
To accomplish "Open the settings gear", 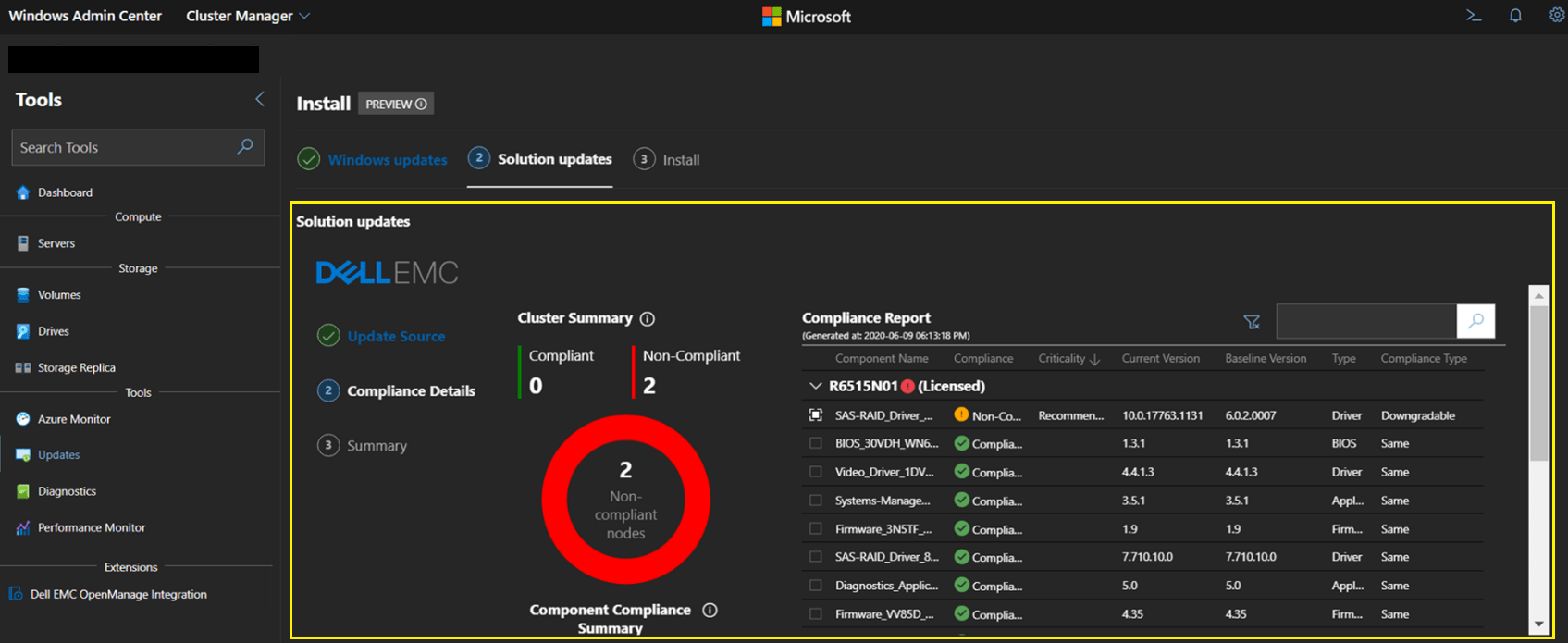I will (1557, 15).
